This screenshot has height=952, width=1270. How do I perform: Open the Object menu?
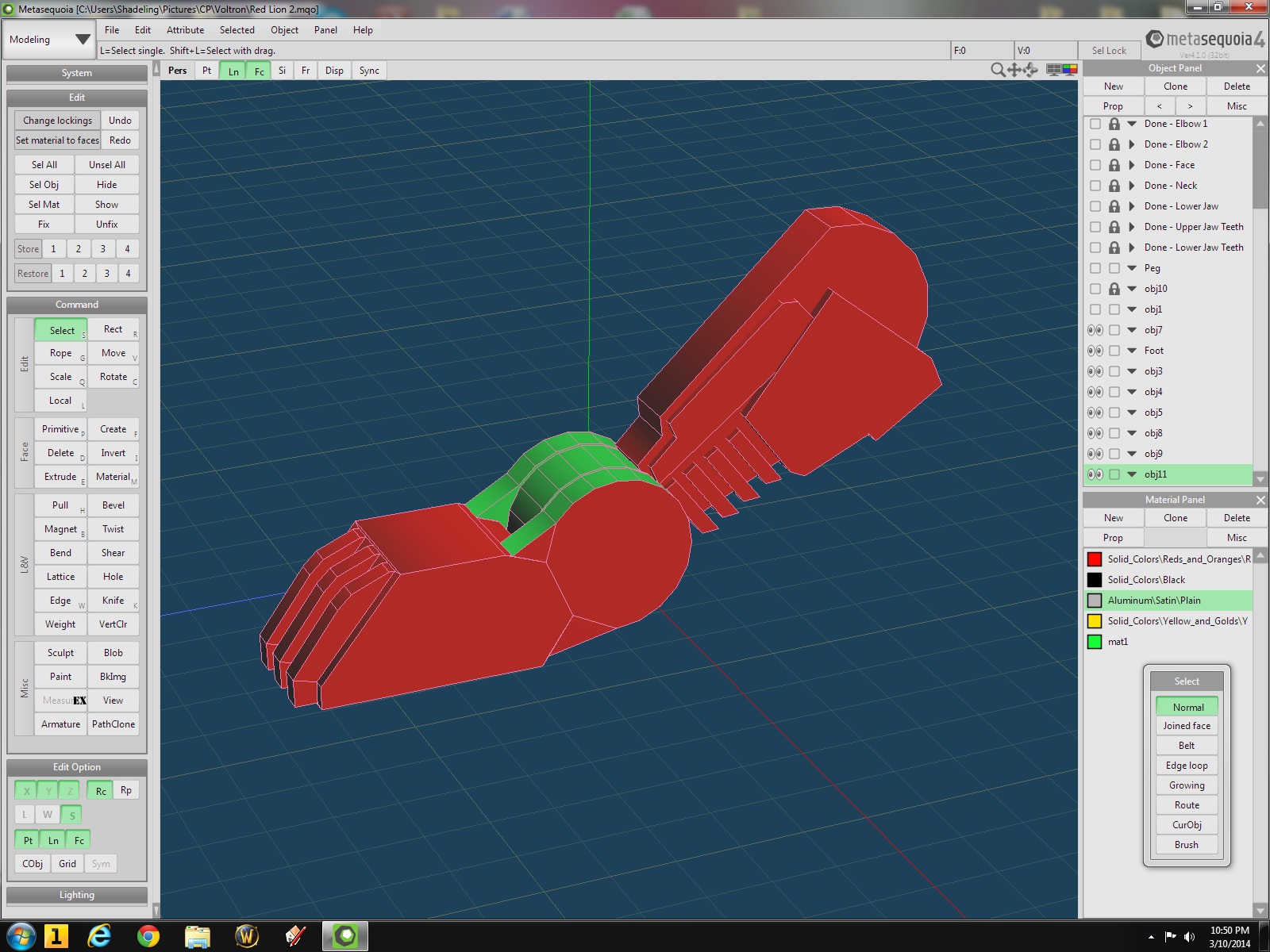pos(284,30)
